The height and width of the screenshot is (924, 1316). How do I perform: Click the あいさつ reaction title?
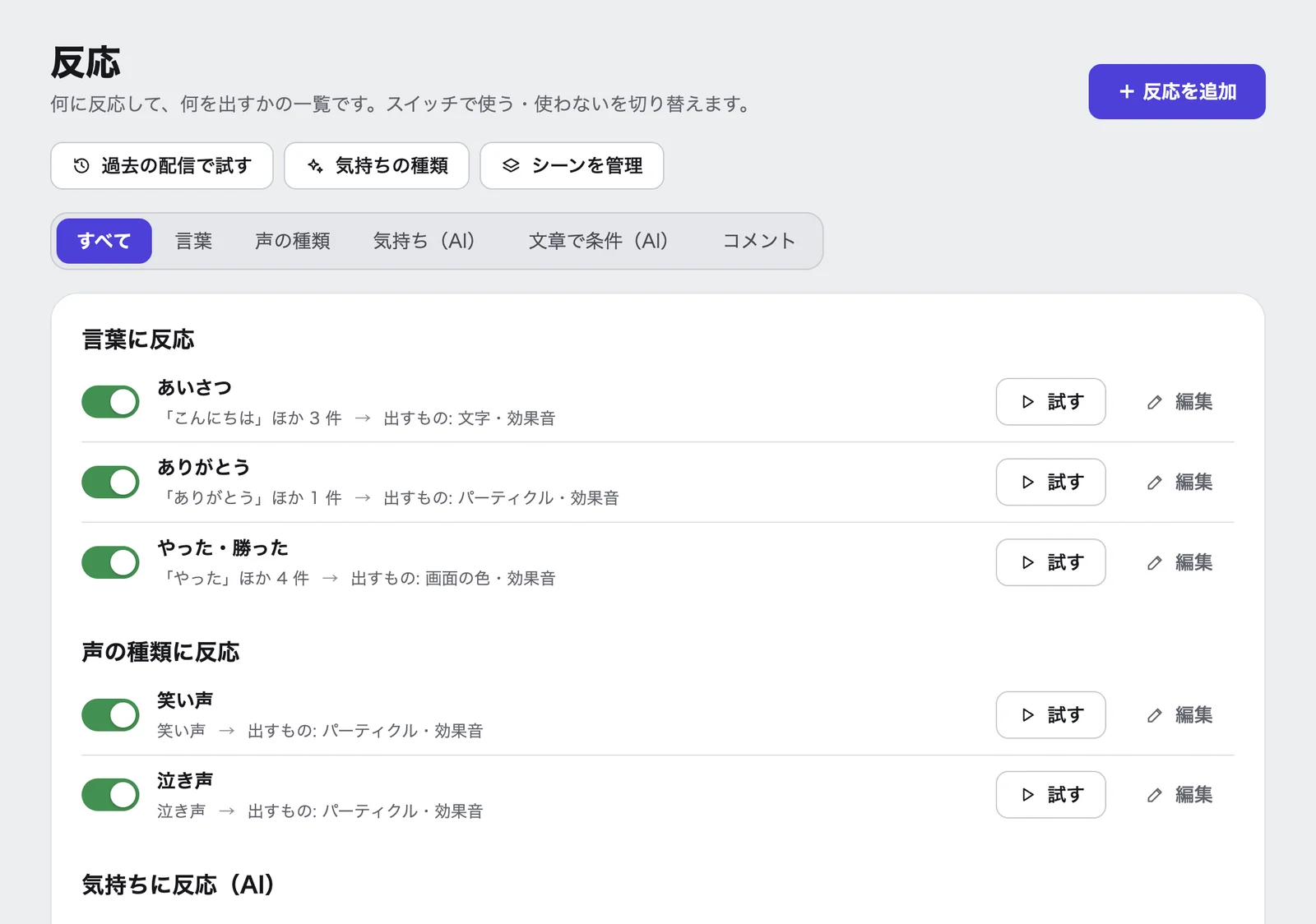[x=195, y=387]
